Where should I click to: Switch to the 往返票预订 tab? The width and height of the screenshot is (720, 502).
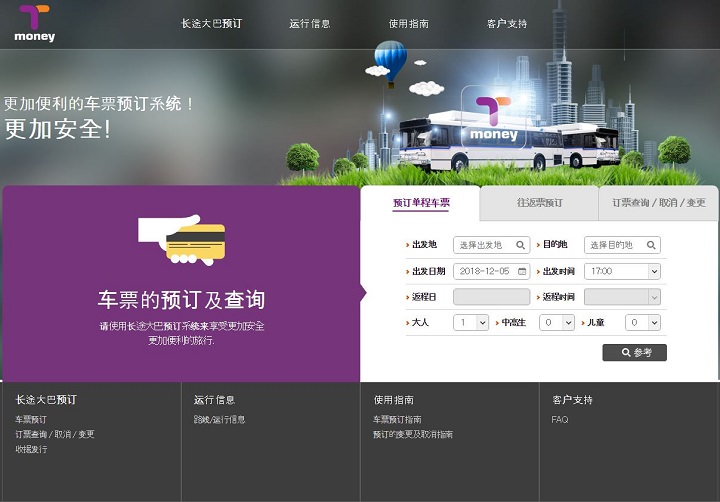pyautogui.click(x=540, y=203)
